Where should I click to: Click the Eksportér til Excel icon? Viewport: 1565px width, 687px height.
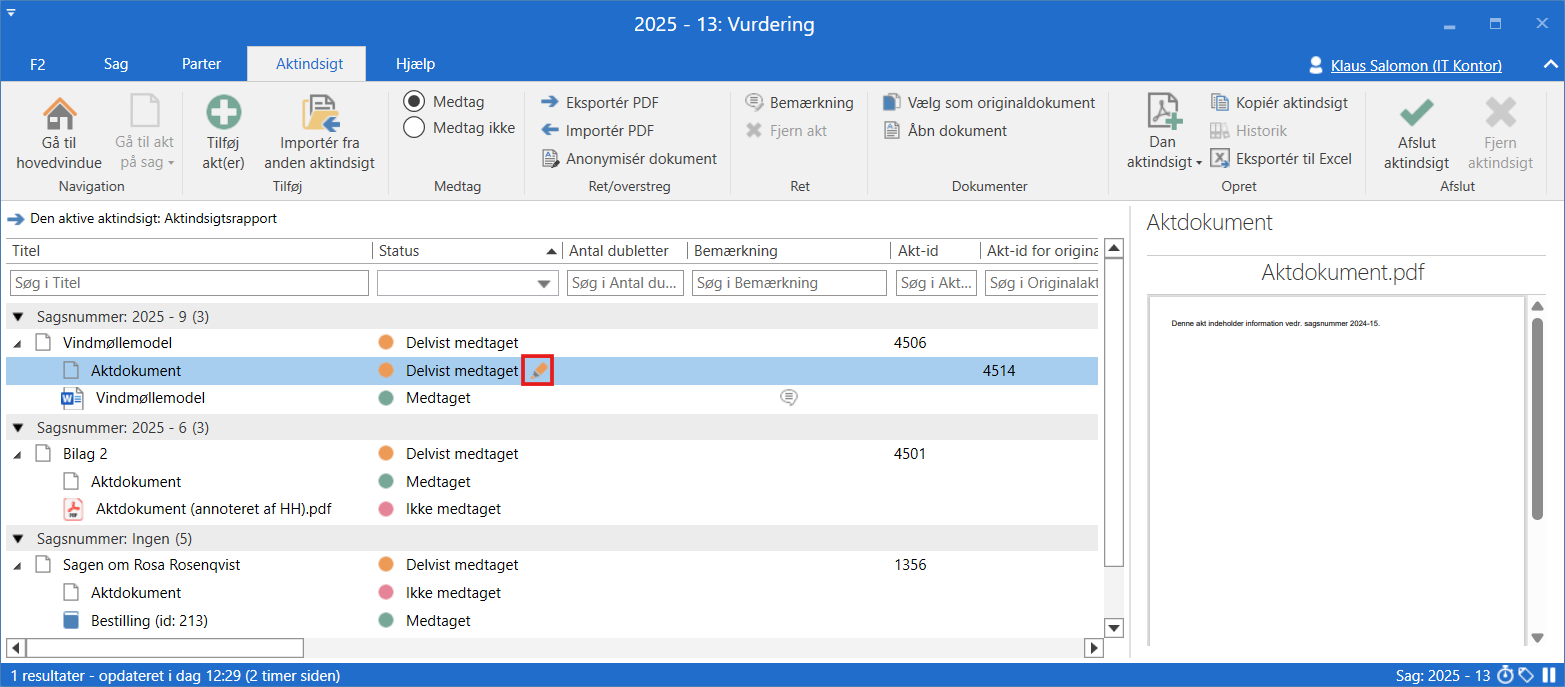[1219, 158]
